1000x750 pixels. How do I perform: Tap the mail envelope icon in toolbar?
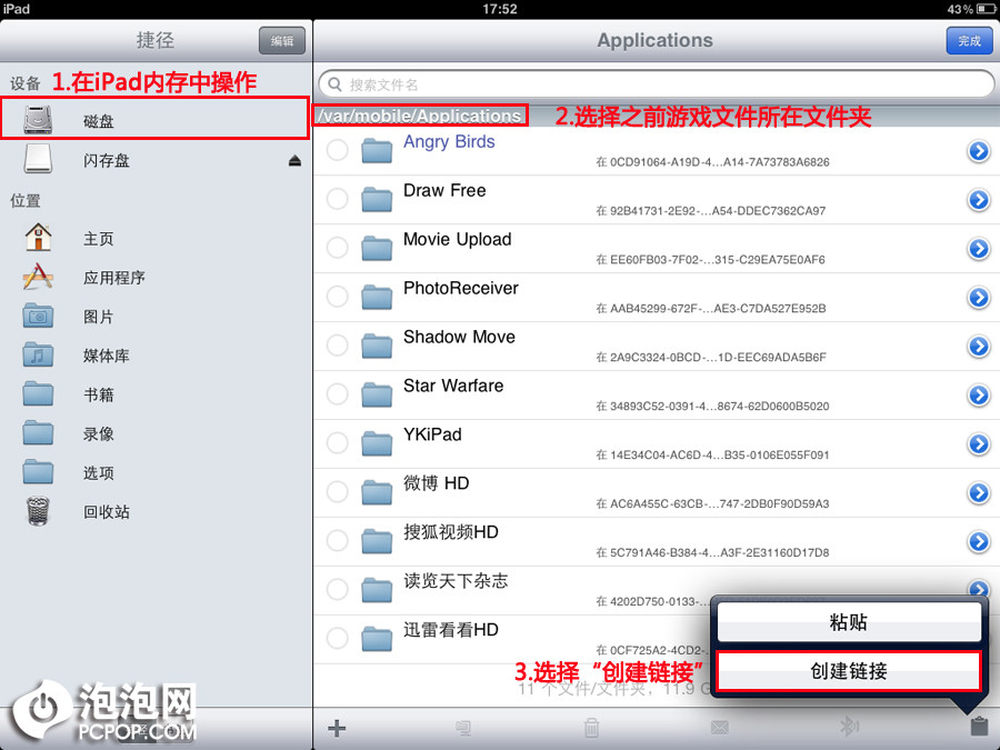[719, 728]
